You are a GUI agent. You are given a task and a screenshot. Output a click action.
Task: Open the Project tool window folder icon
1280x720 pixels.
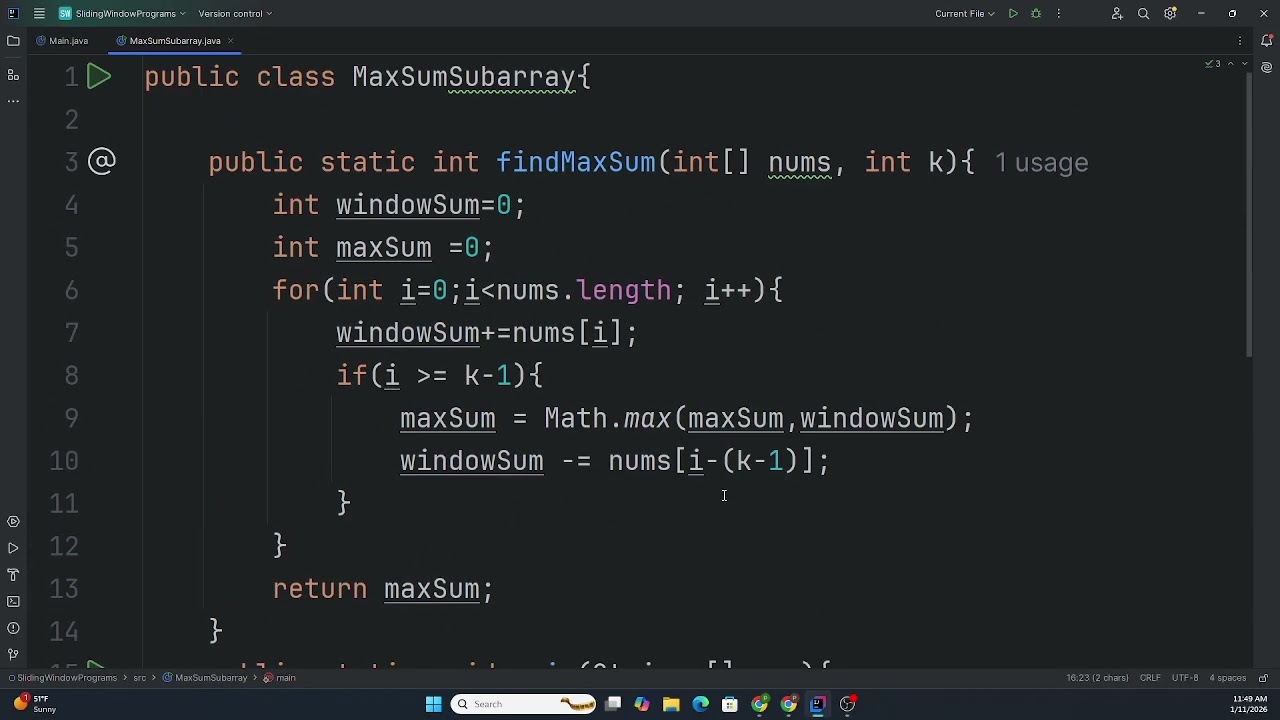click(x=13, y=41)
